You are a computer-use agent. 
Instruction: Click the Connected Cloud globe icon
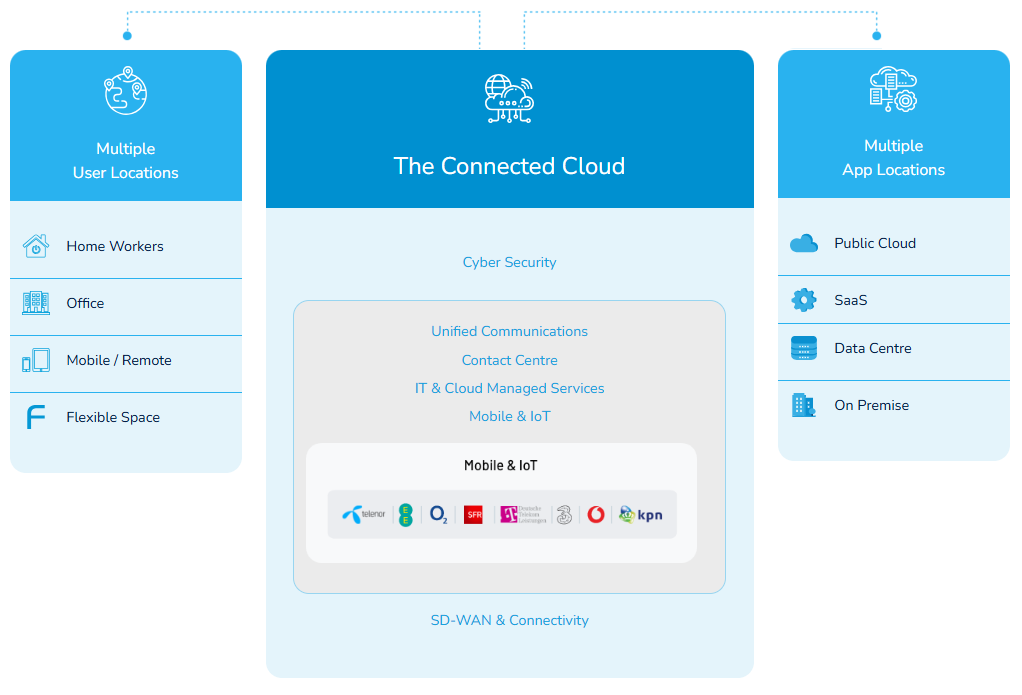pyautogui.click(x=509, y=99)
